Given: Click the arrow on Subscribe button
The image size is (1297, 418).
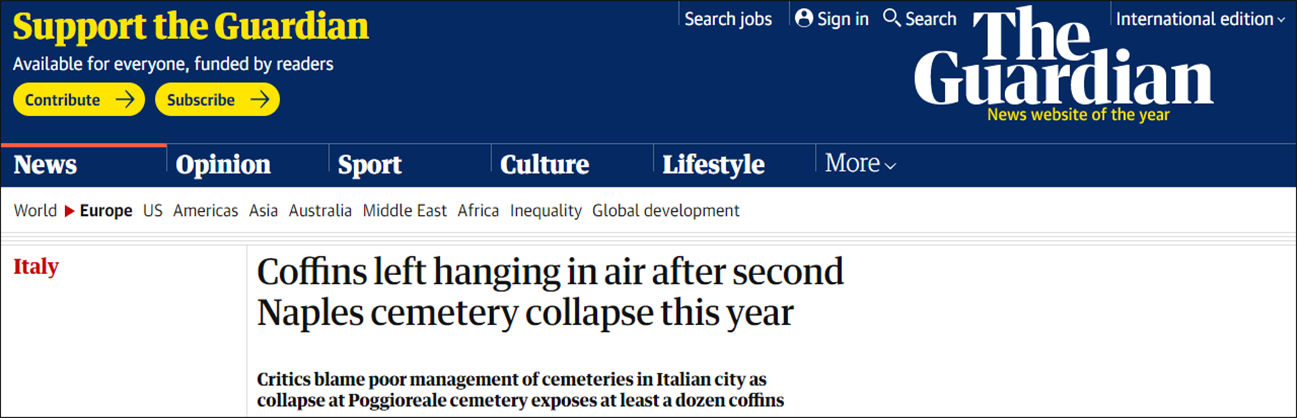Looking at the screenshot, I should click(260, 100).
